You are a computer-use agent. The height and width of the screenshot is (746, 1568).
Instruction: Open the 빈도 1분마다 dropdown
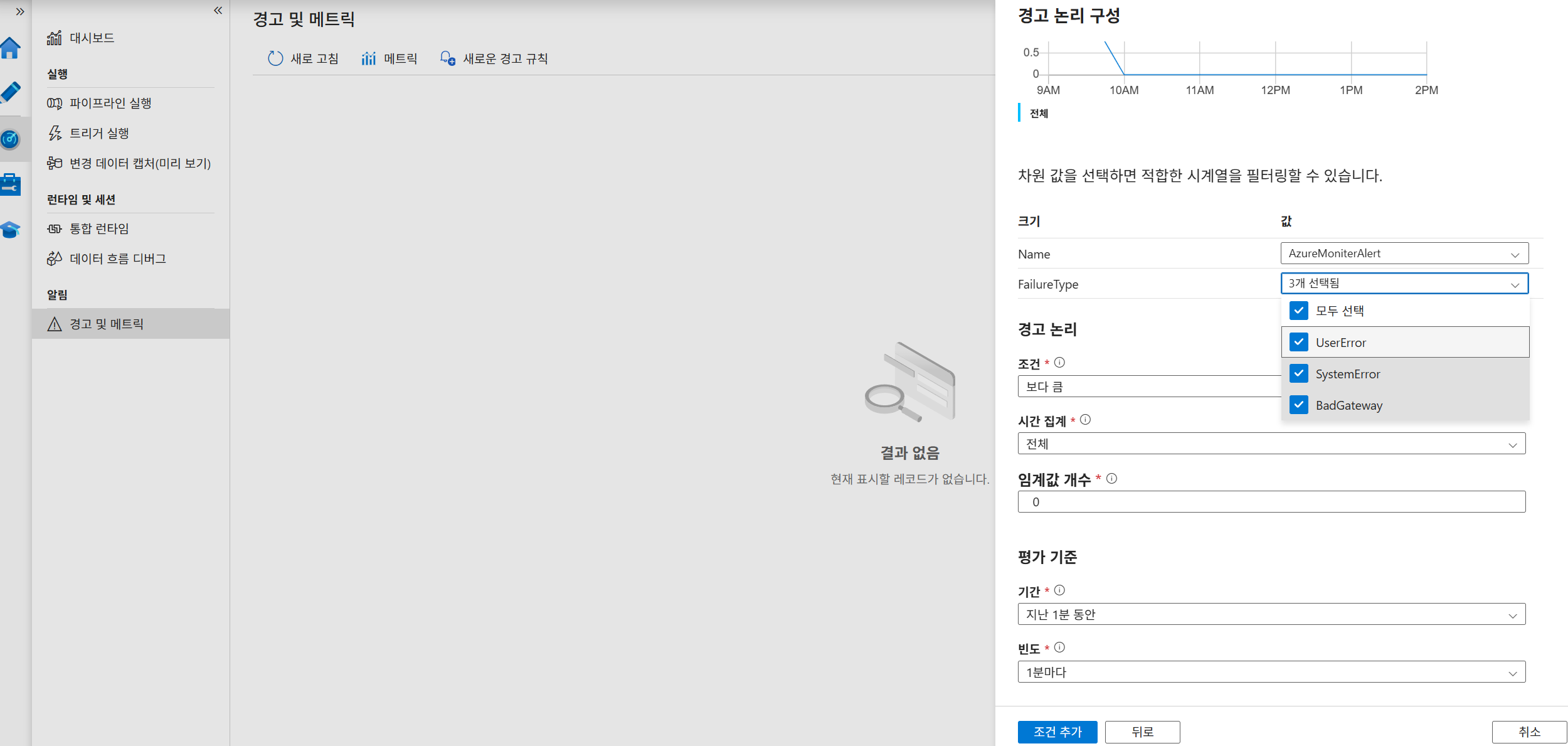(x=1271, y=672)
